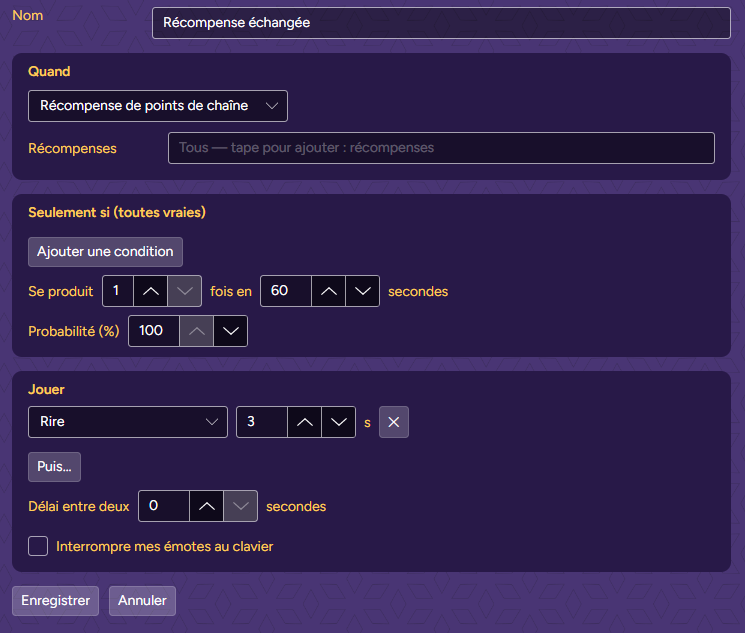Screen dimensions: 745x633
Task: Click the Interrompre mes émotes au clavier label
Action: pos(164,547)
